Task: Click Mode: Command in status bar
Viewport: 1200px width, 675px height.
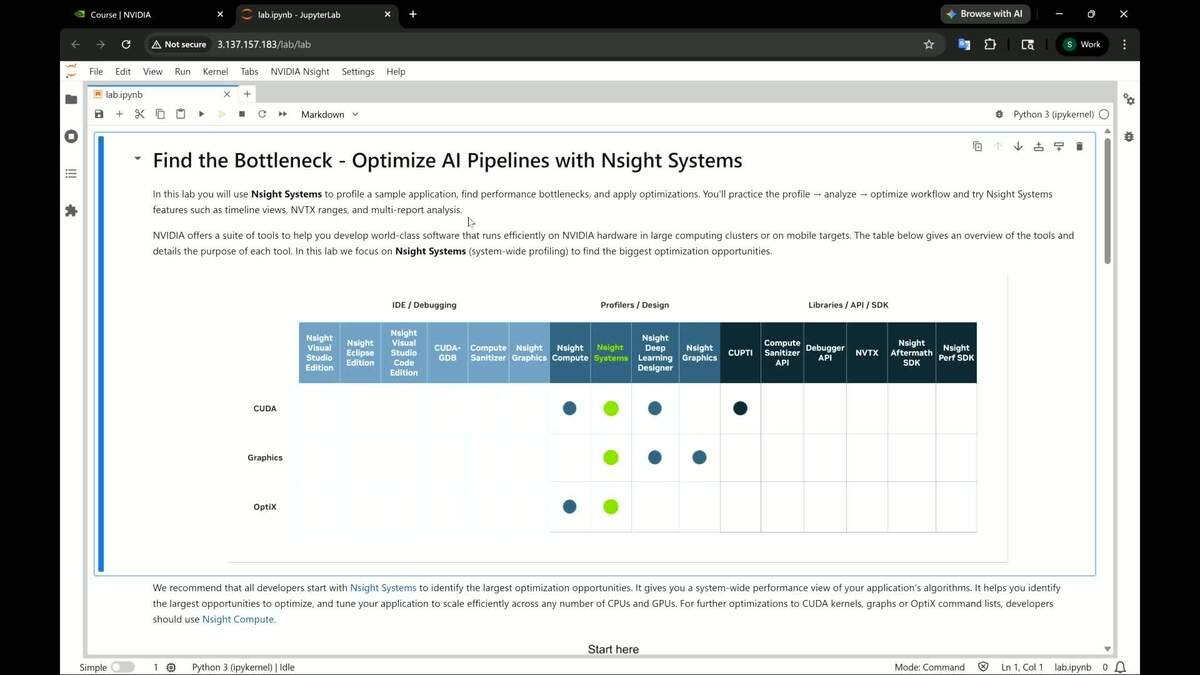Action: pos(929,667)
